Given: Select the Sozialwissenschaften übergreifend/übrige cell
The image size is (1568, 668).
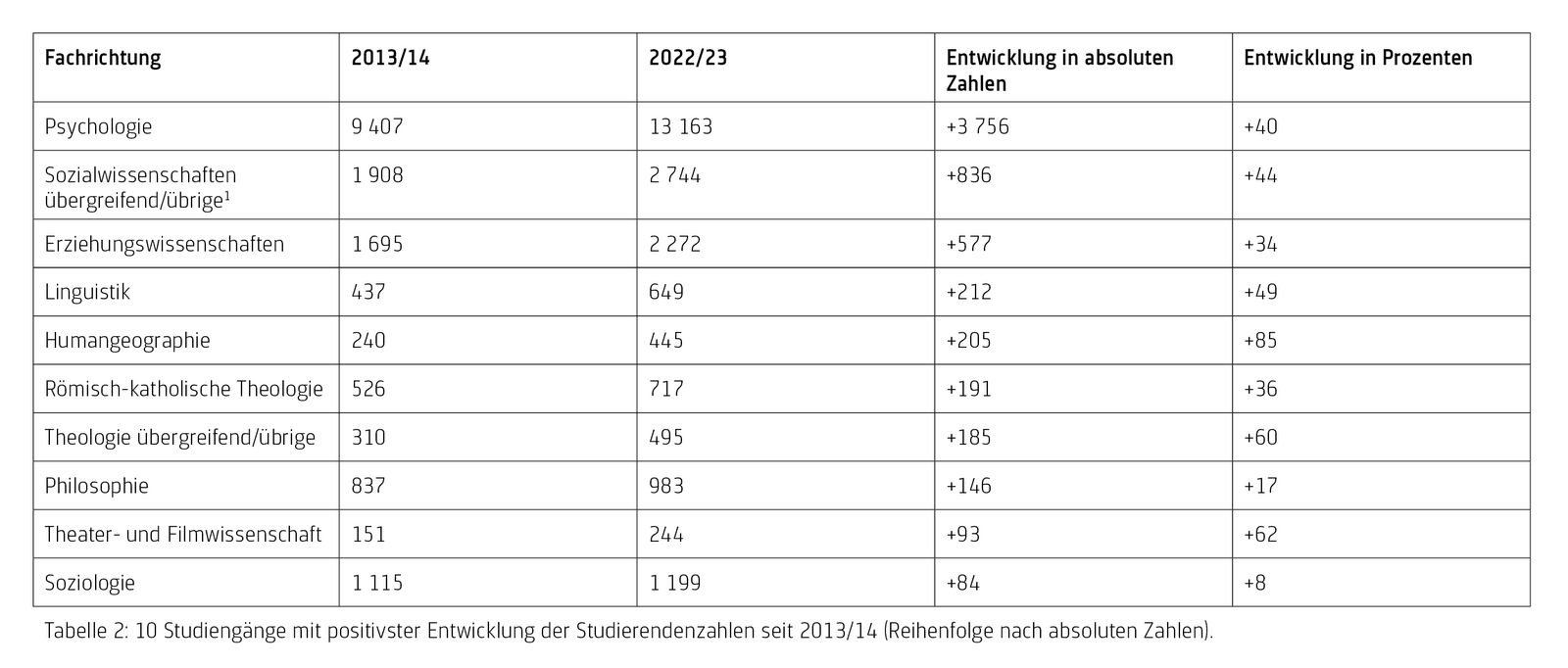Looking at the screenshot, I should click(x=140, y=187).
